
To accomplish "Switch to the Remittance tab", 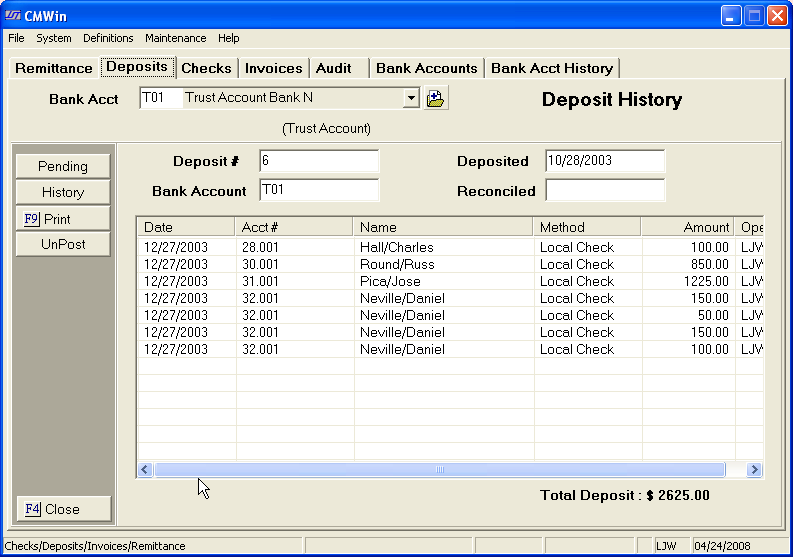I will (x=54, y=68).
